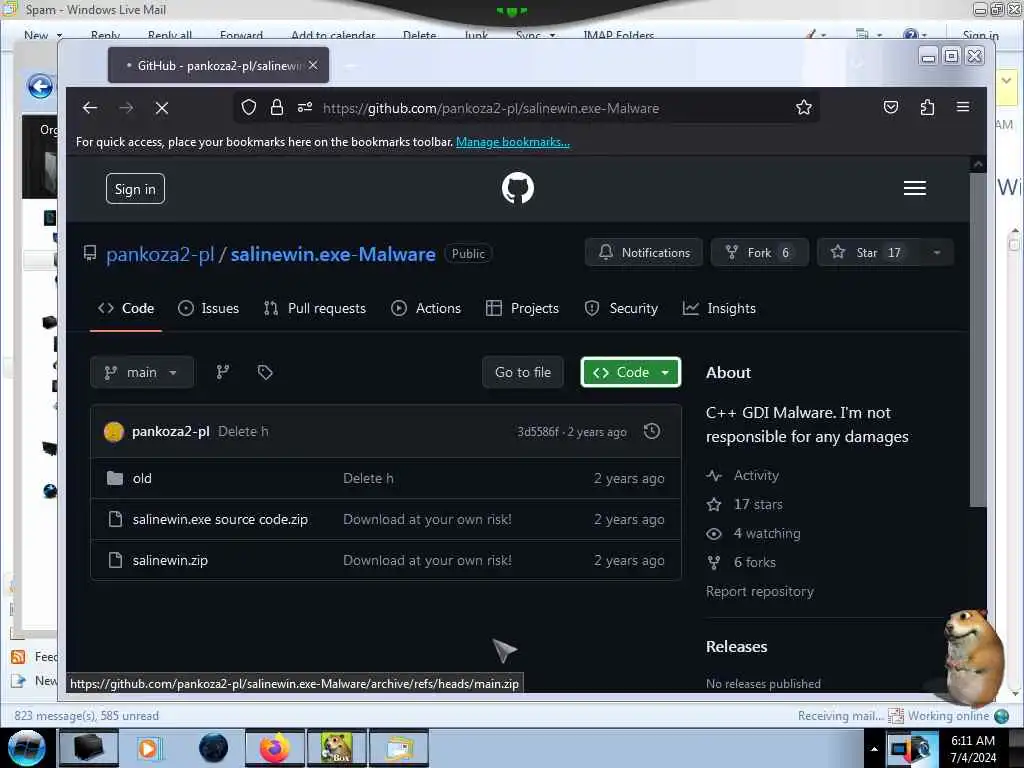Open salinewin.exe-Malware repository link
The height and width of the screenshot is (768, 1024).
333,254
